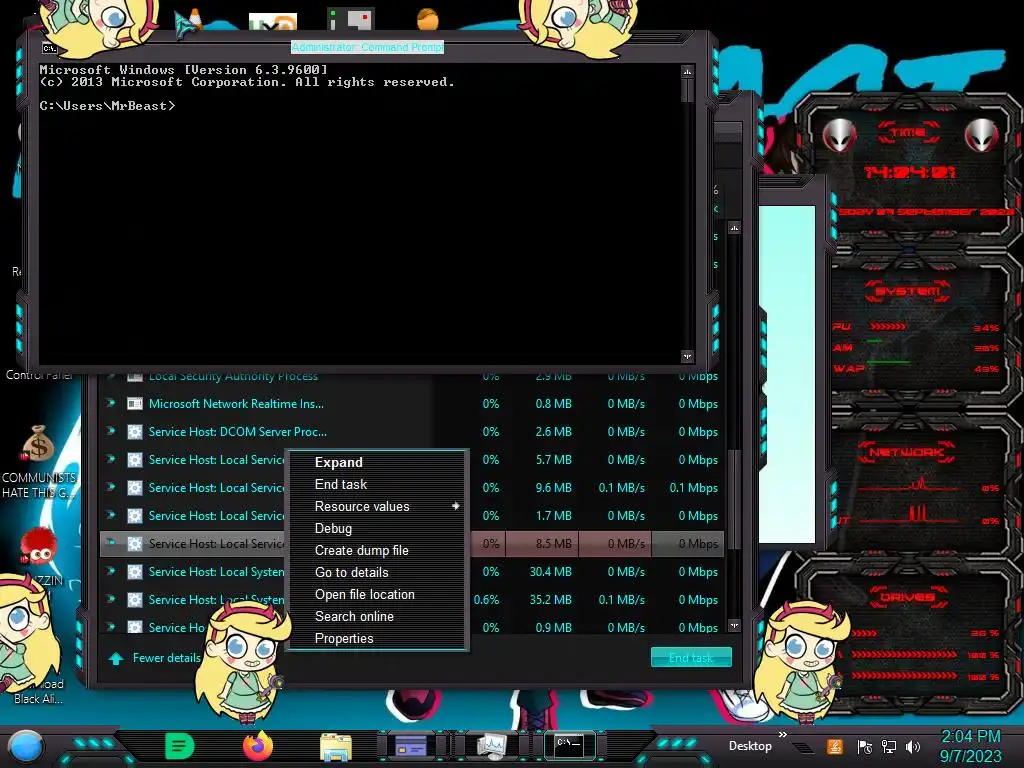Expand the Local Service row using 5.7 MB

[111, 459]
